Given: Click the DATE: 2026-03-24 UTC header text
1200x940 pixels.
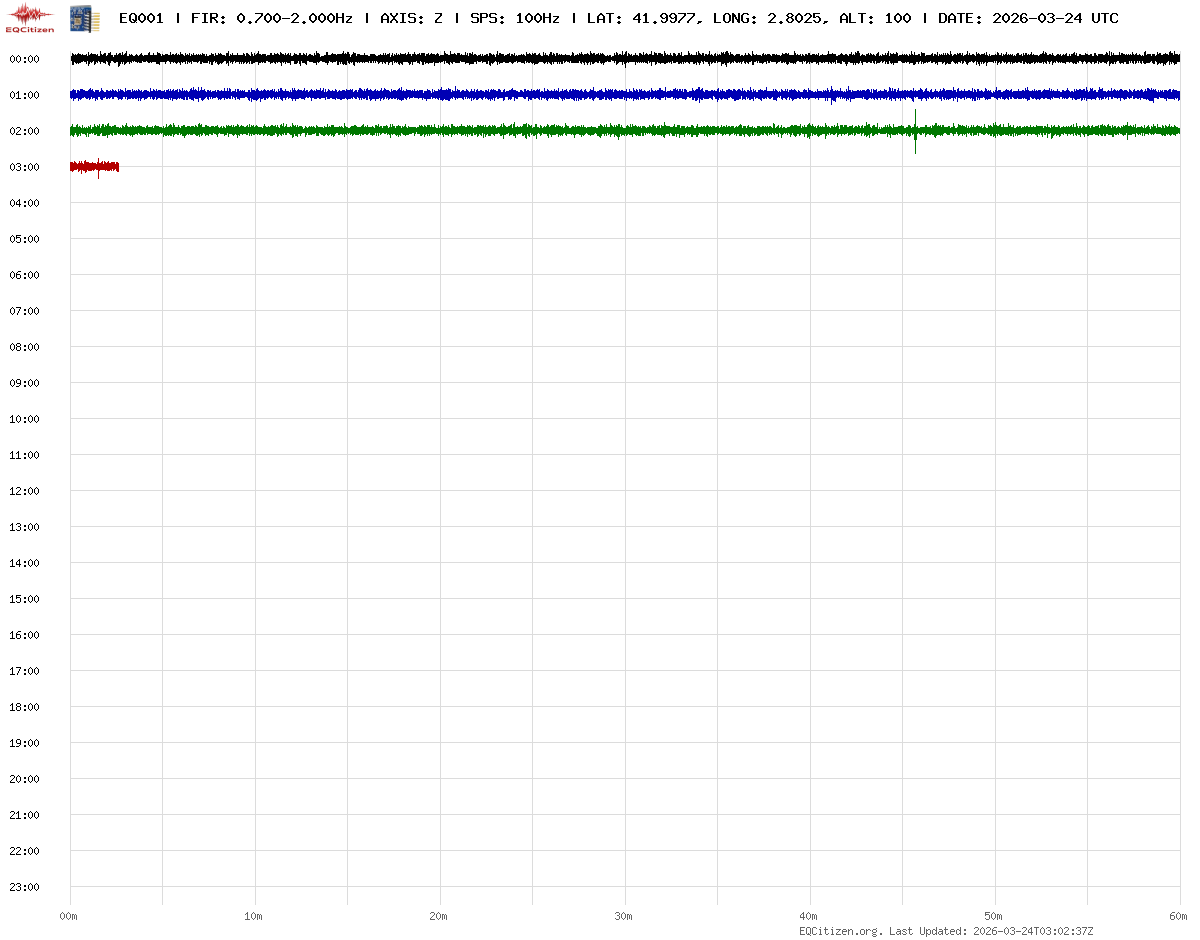Looking at the screenshot, I should point(1027,18).
